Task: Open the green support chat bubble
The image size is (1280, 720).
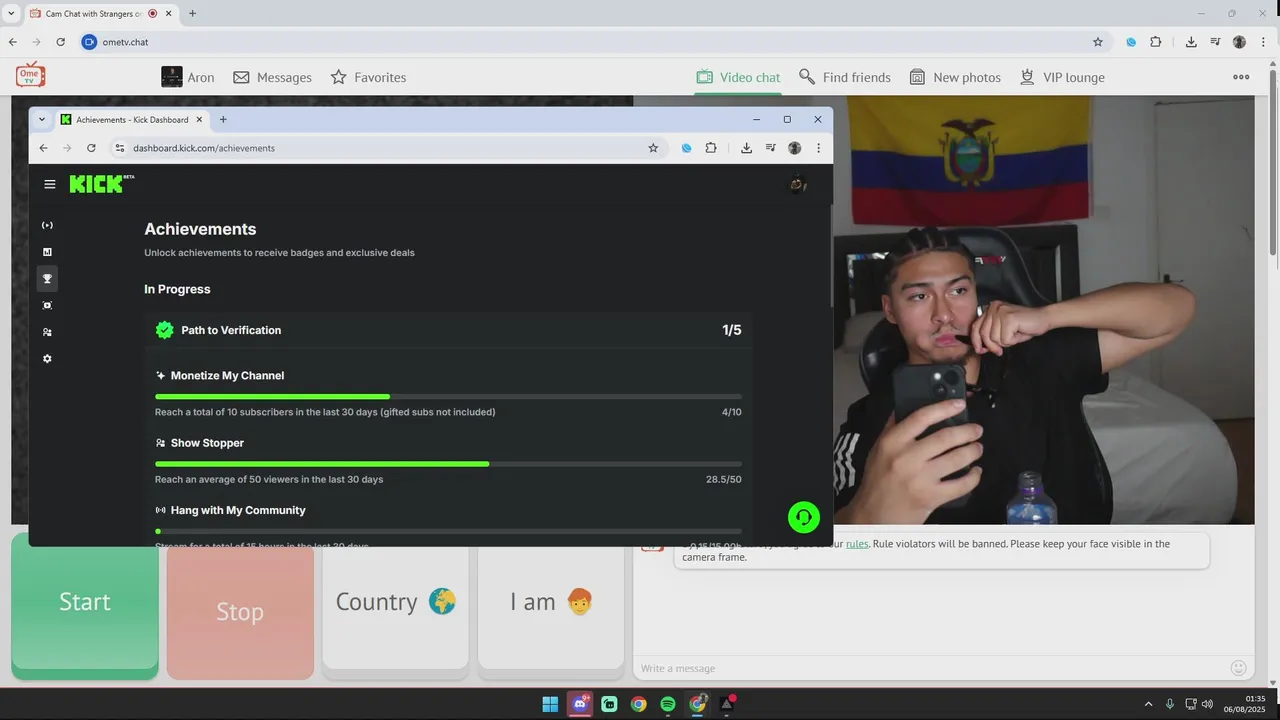Action: pos(804,517)
